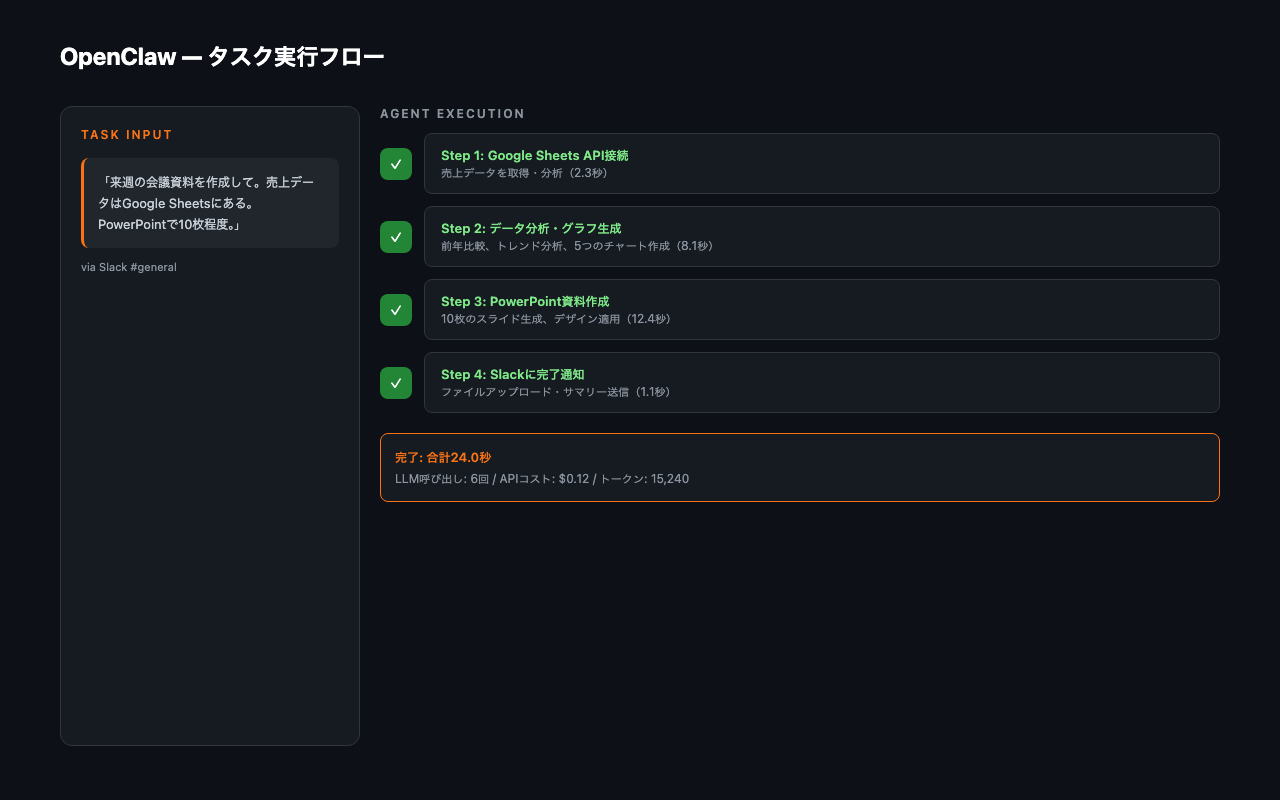1280x800 pixels.
Task: Switch to the AGENT EXECUTION section
Action: click(452, 113)
